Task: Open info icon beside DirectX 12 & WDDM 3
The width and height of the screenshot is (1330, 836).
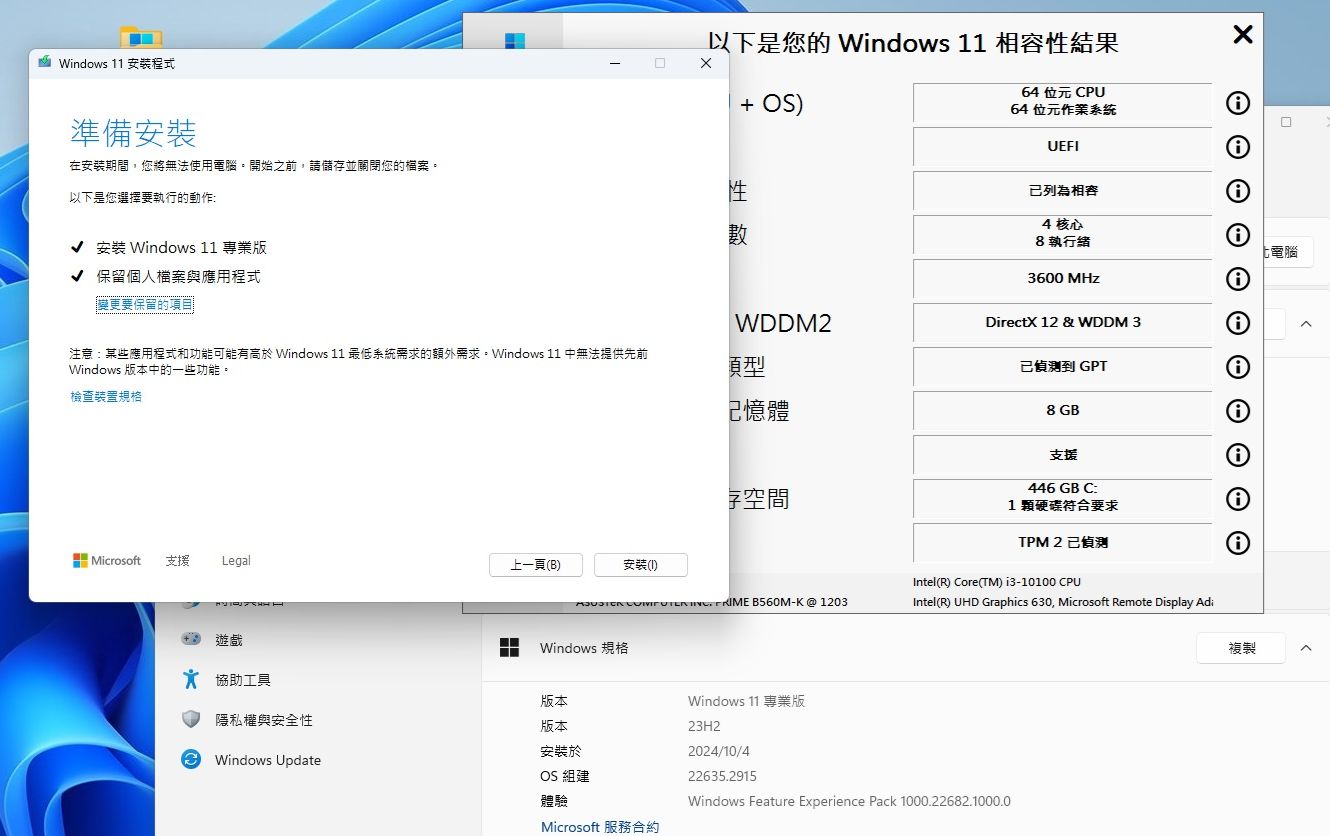Action: pos(1238,322)
